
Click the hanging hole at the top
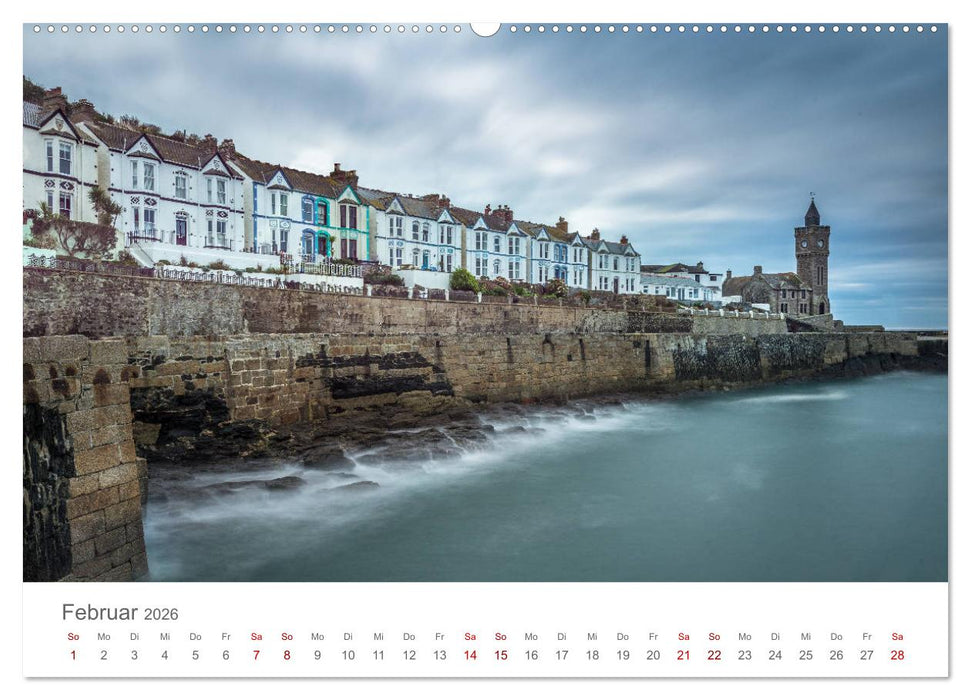(x=485, y=25)
